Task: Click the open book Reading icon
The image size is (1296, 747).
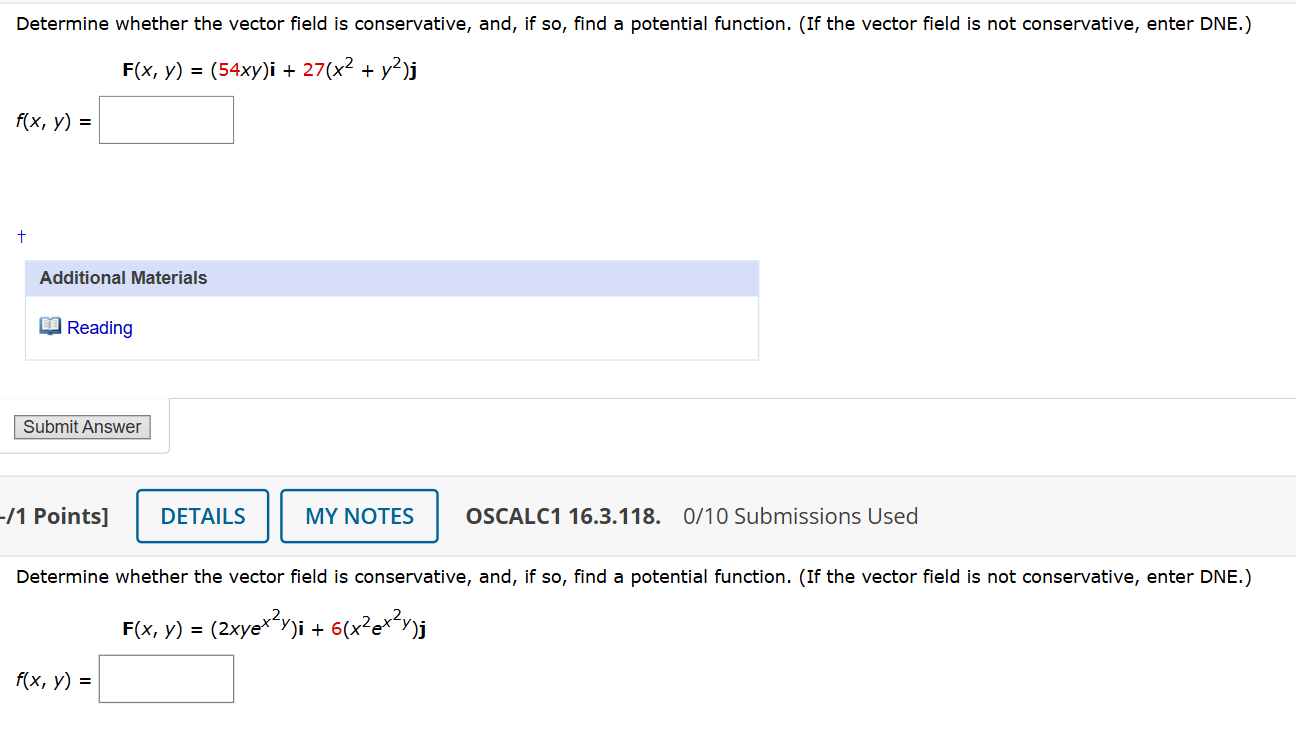Action: pyautogui.click(x=50, y=325)
